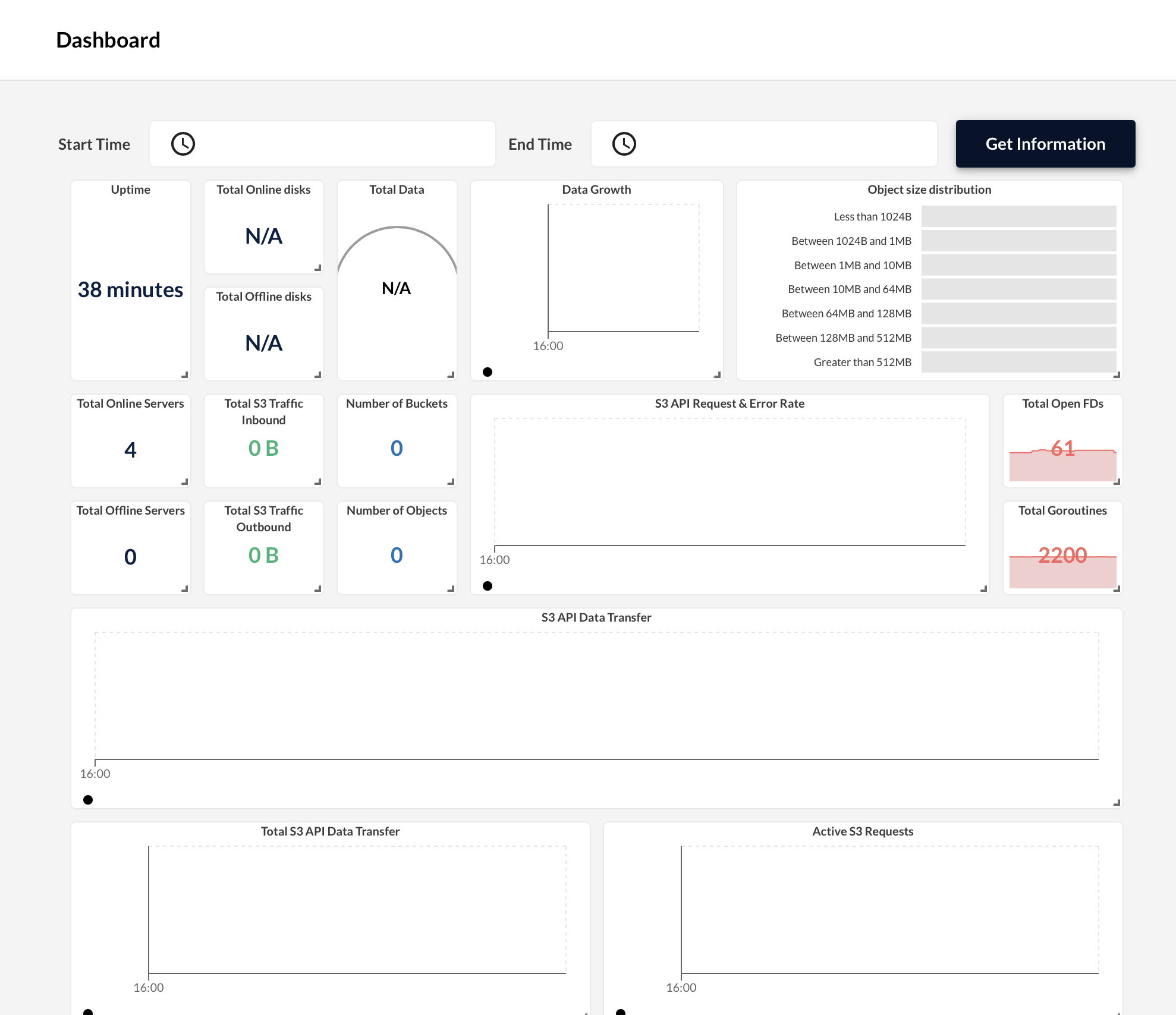Screen dimensions: 1176x1015
Task: Click the Data Growth widget resize corner
Action: (x=718, y=375)
